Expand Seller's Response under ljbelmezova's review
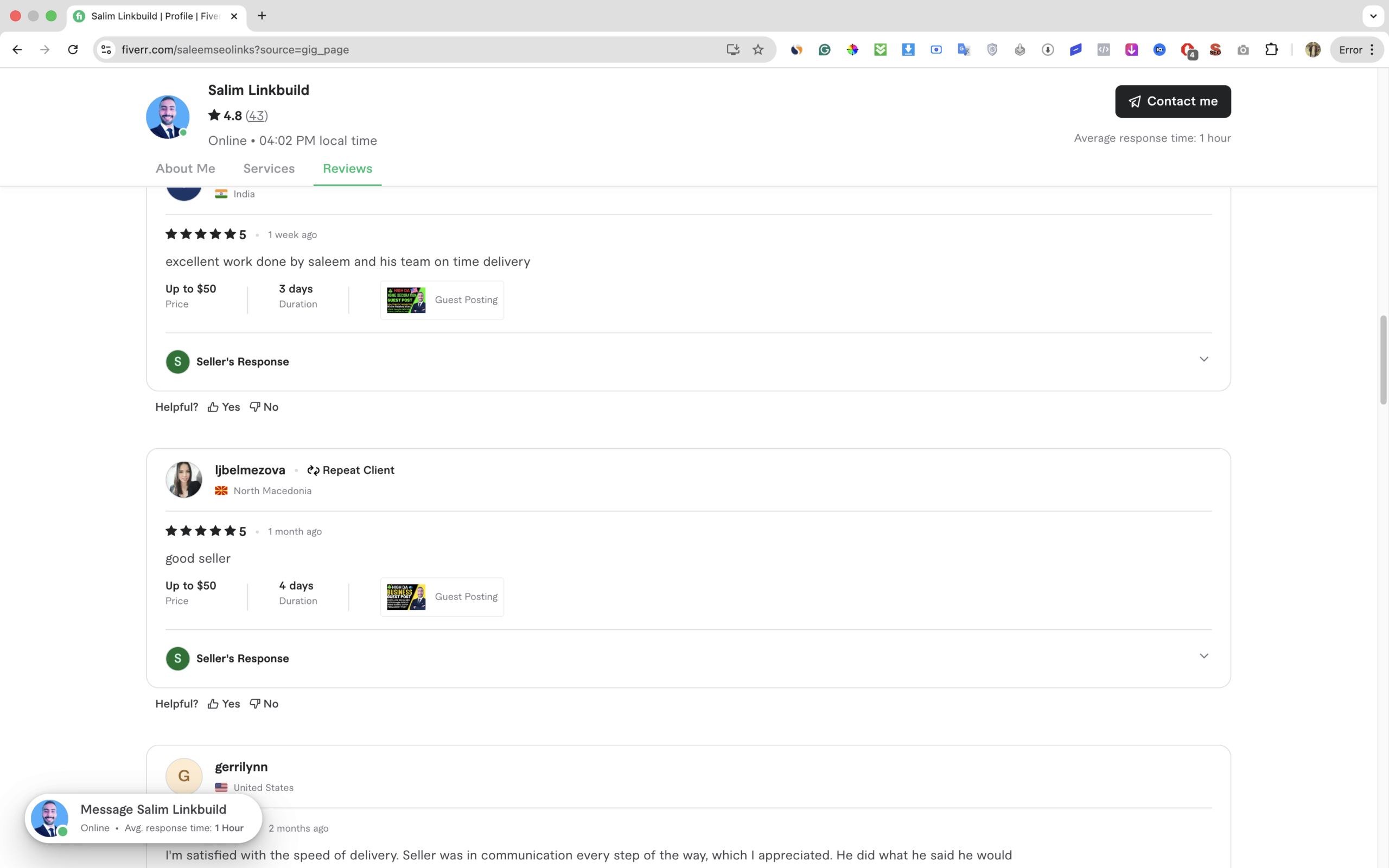This screenshot has height=868, width=1389. click(1203, 656)
